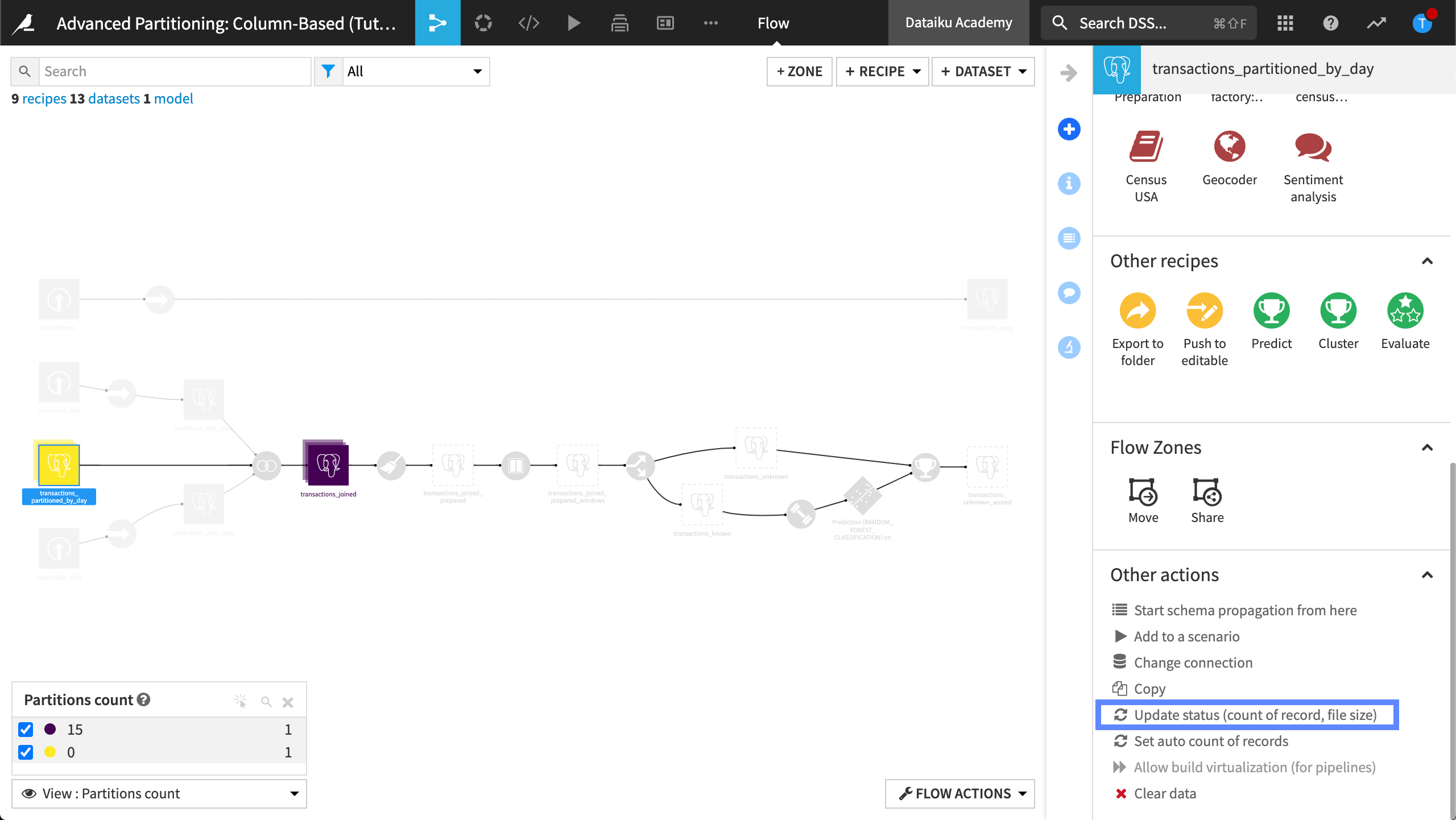The width and height of the screenshot is (1456, 820).
Task: Click the purple color swatch for 15
Action: [x=50, y=729]
